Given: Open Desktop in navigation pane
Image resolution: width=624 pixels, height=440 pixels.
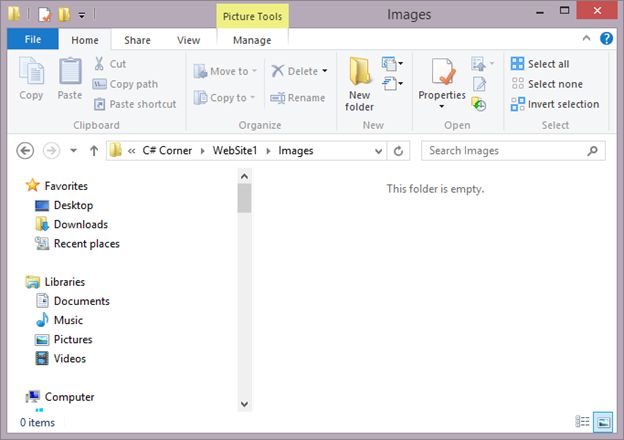Looking at the screenshot, I should tap(64, 205).
